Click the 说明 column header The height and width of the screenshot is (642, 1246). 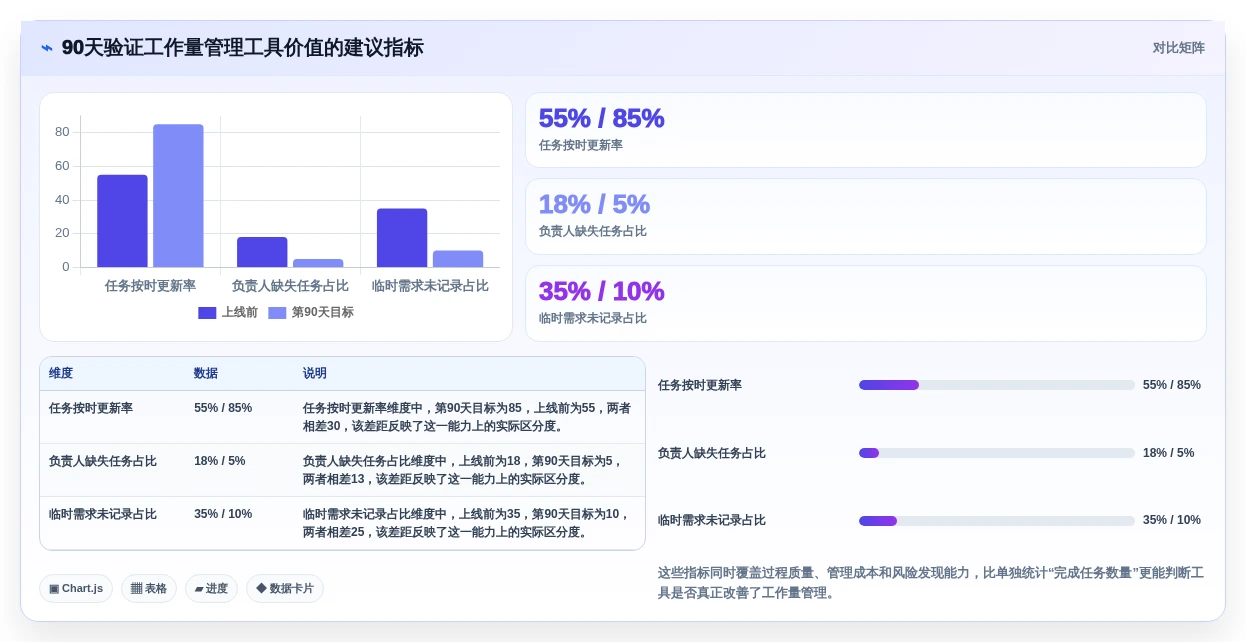(315, 373)
